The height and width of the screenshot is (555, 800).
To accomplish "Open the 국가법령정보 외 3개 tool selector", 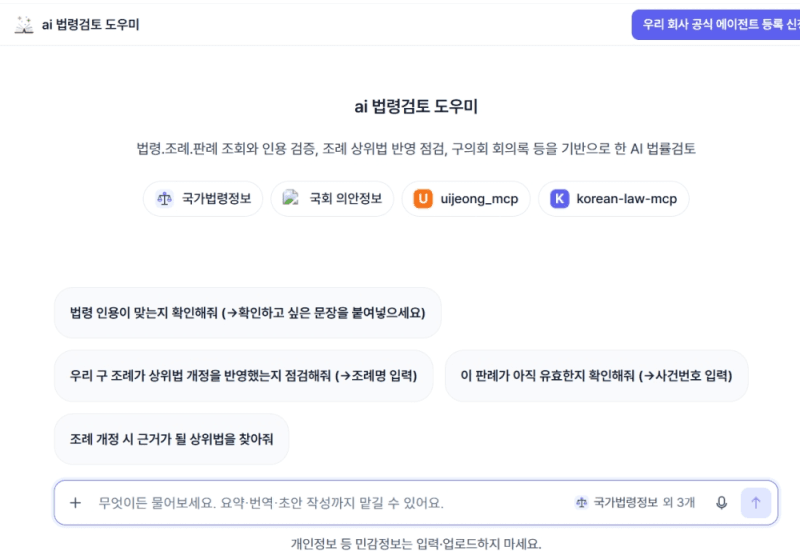I will coord(635,503).
